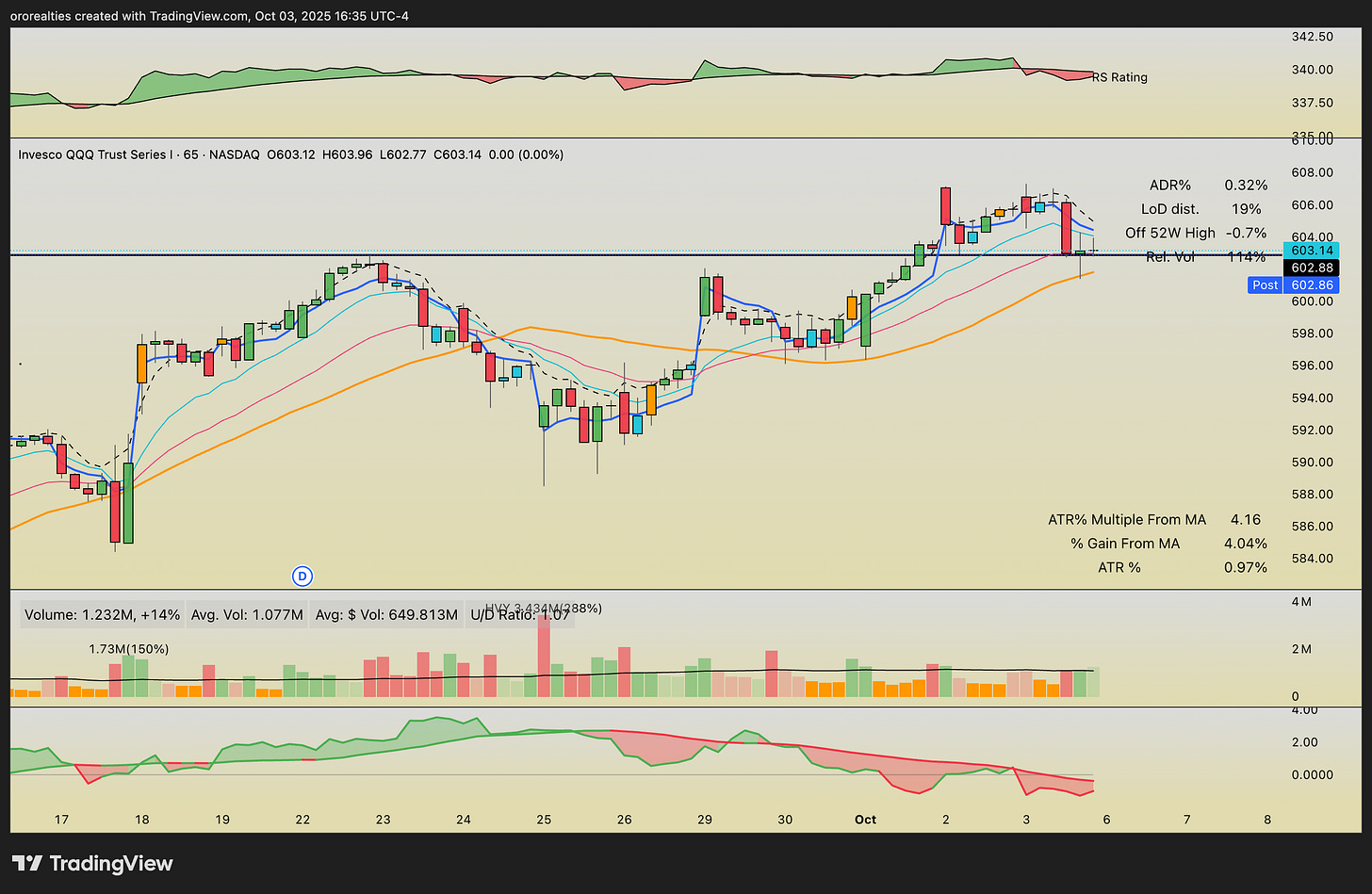Click the C603.14 close value
This screenshot has width=1372, height=894.
tap(457, 154)
